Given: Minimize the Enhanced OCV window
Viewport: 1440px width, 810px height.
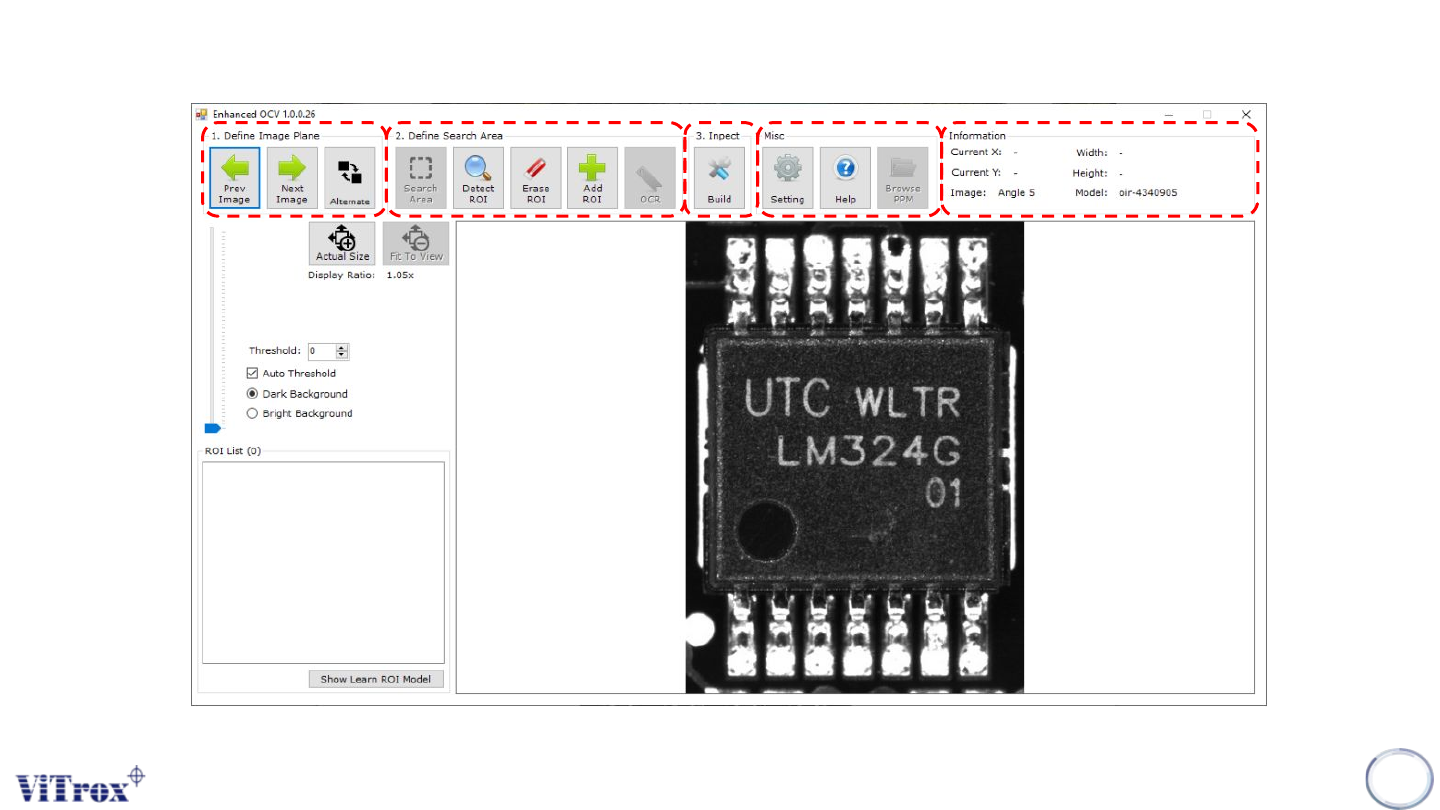Looking at the screenshot, I should 1169,115.
